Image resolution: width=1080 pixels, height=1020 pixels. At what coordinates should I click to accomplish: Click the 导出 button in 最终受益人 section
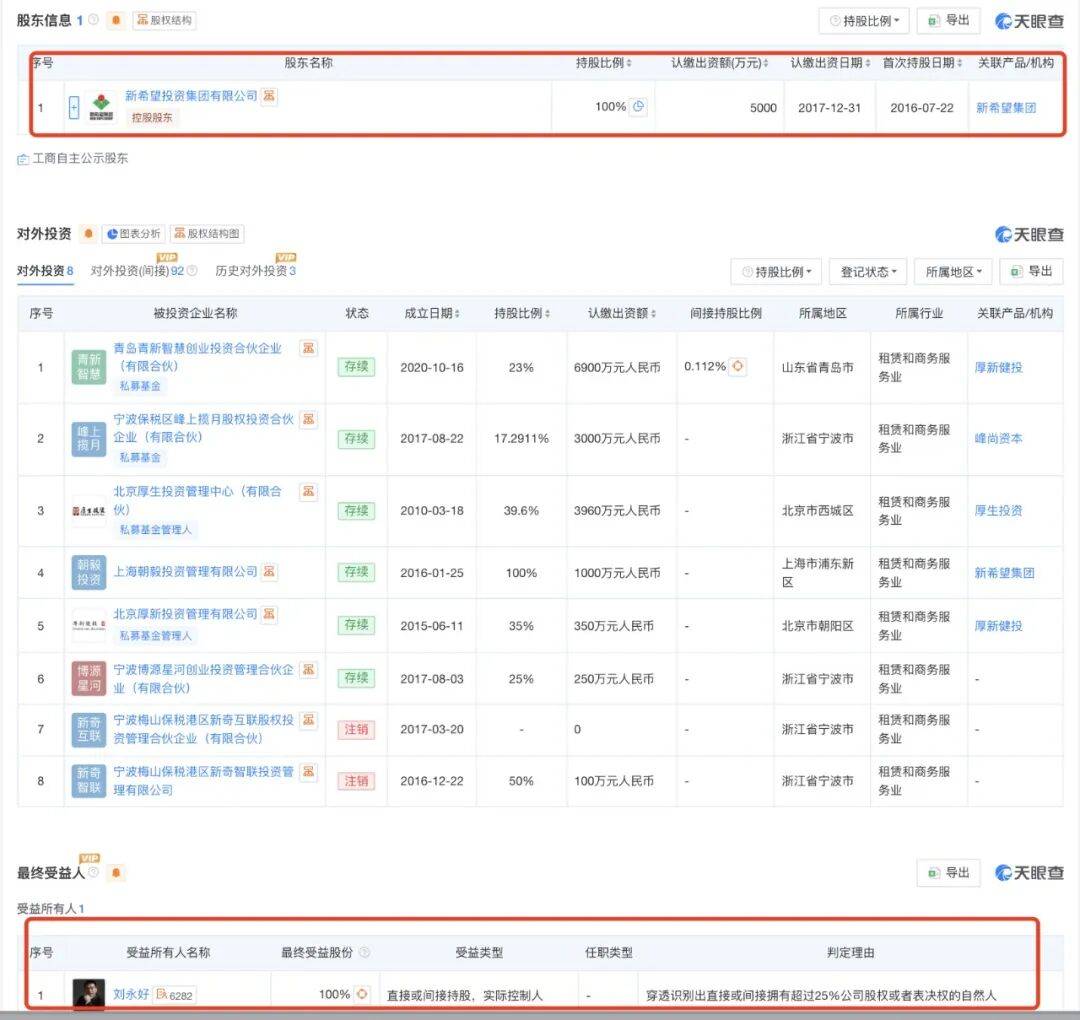(x=948, y=873)
